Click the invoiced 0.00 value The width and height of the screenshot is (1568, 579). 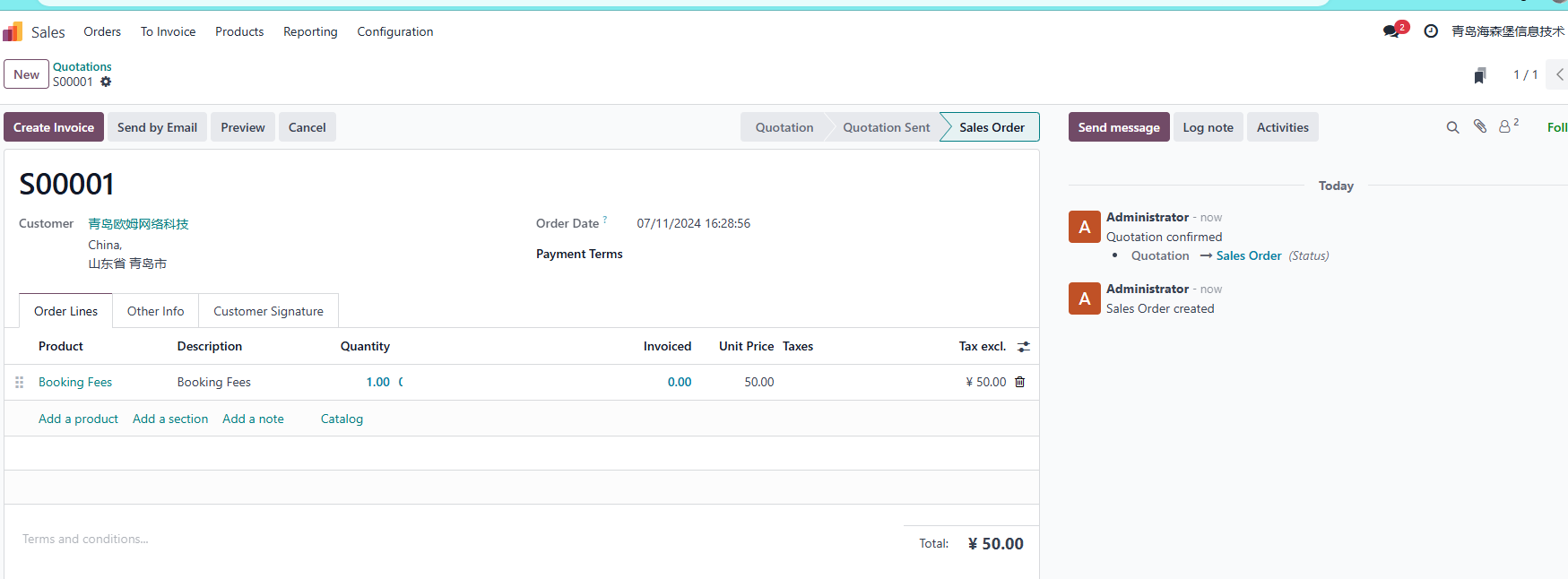click(679, 383)
